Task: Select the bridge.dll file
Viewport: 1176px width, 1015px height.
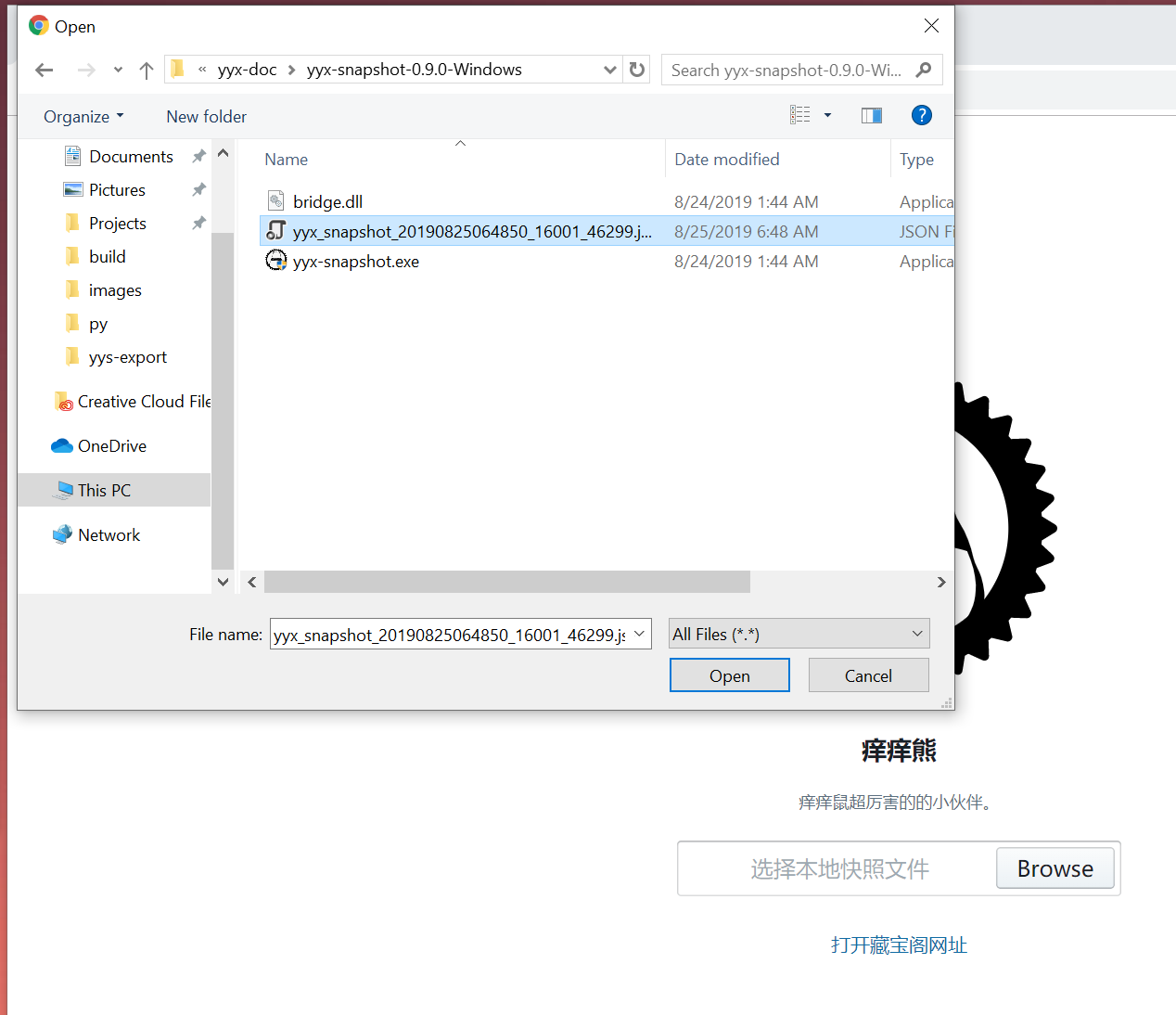Action: coord(327,201)
